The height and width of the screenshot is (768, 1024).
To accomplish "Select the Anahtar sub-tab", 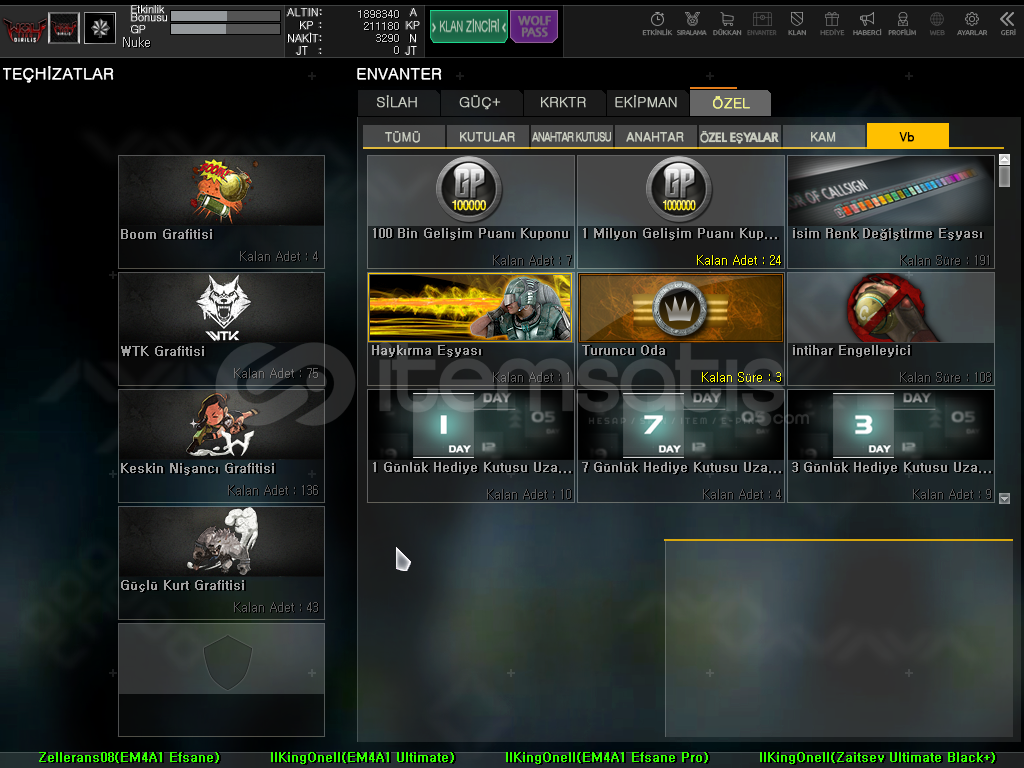I will 655,137.
